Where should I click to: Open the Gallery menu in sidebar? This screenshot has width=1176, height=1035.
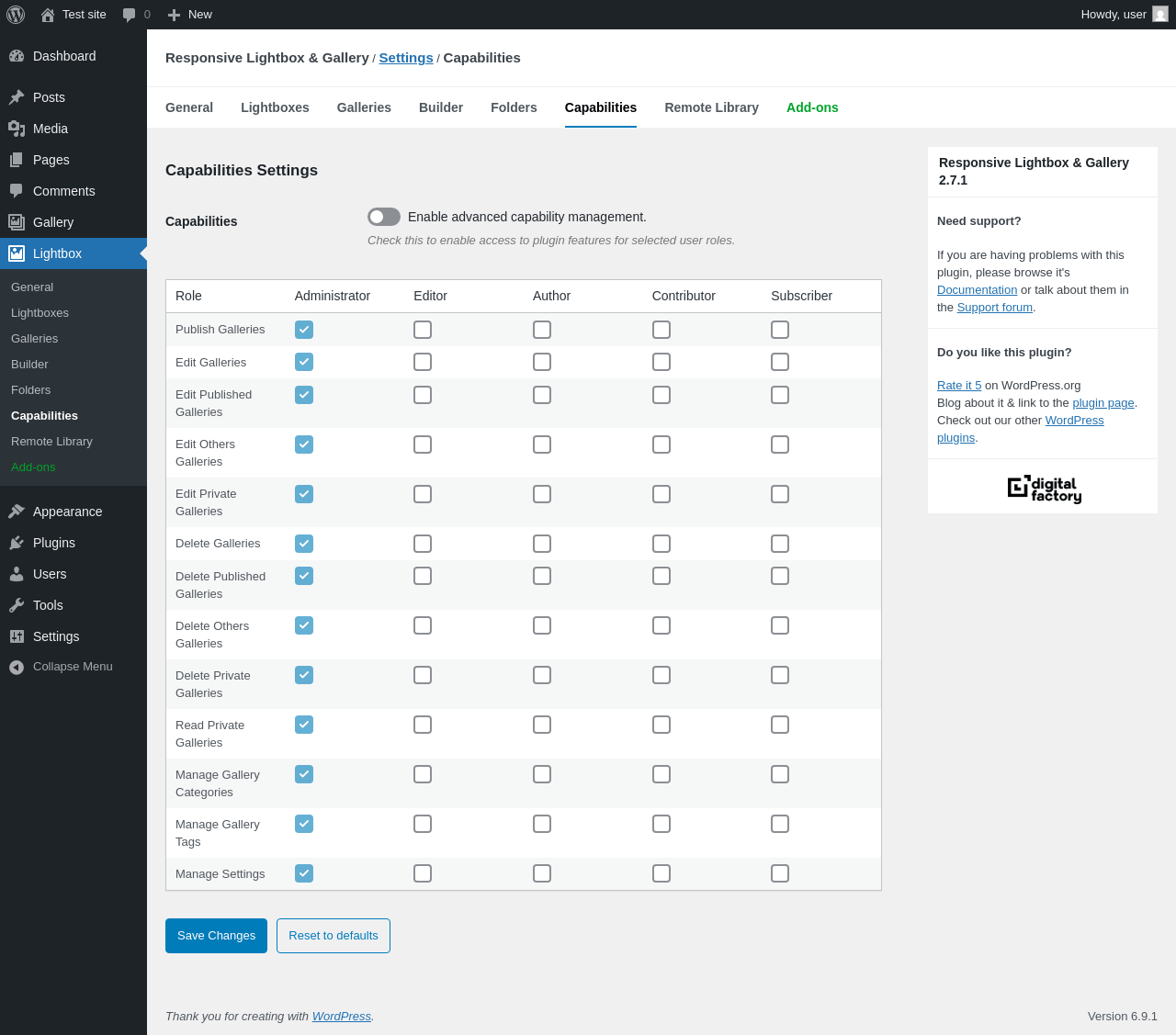pyautogui.click(x=53, y=222)
